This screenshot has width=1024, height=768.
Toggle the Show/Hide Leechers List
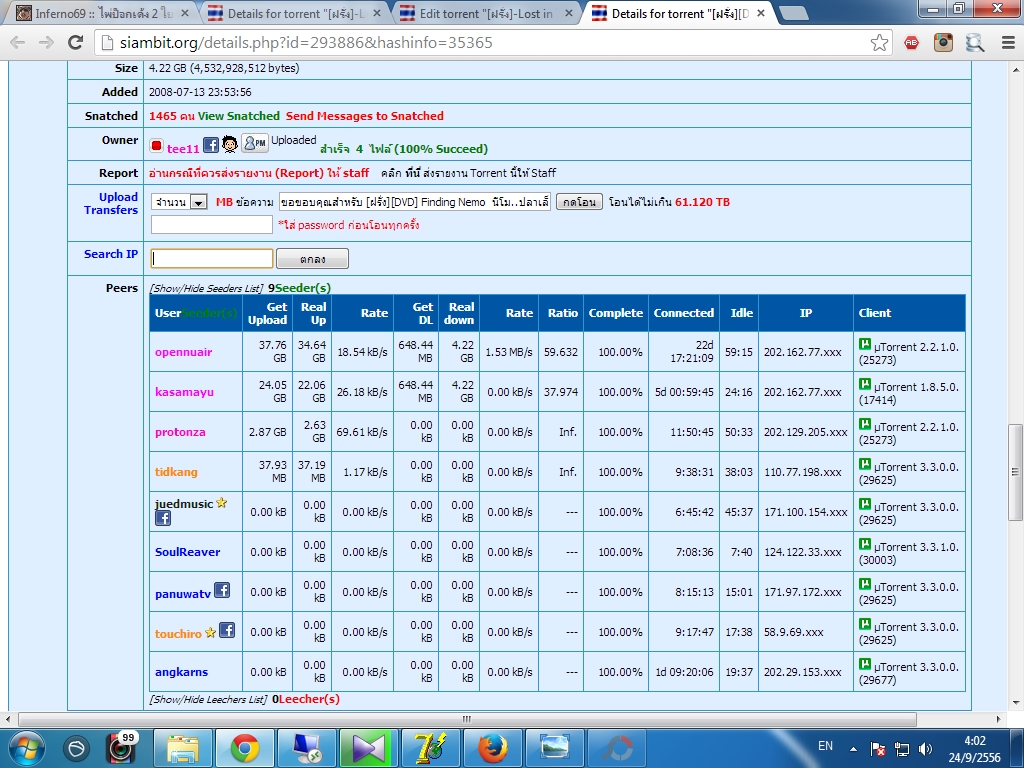(208, 699)
